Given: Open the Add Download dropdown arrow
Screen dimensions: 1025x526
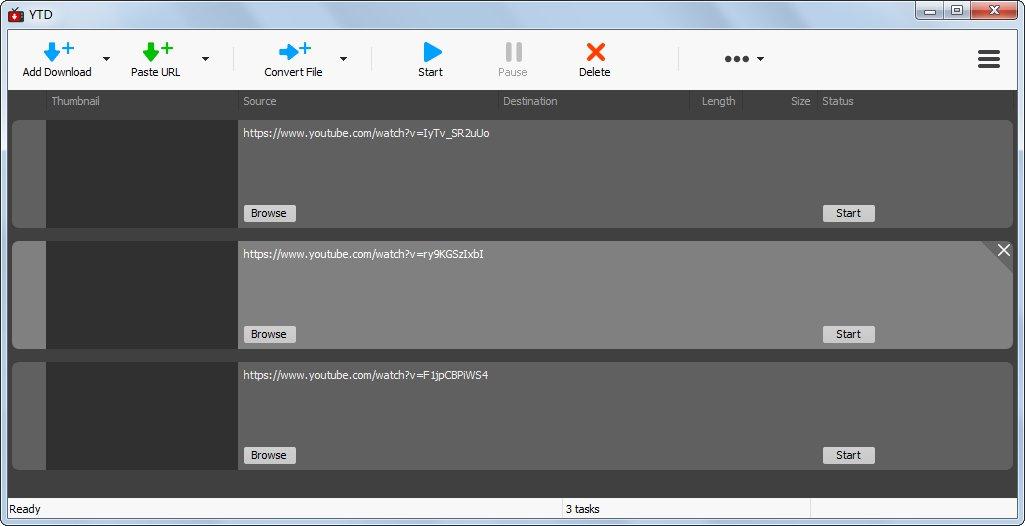Looking at the screenshot, I should [107, 59].
